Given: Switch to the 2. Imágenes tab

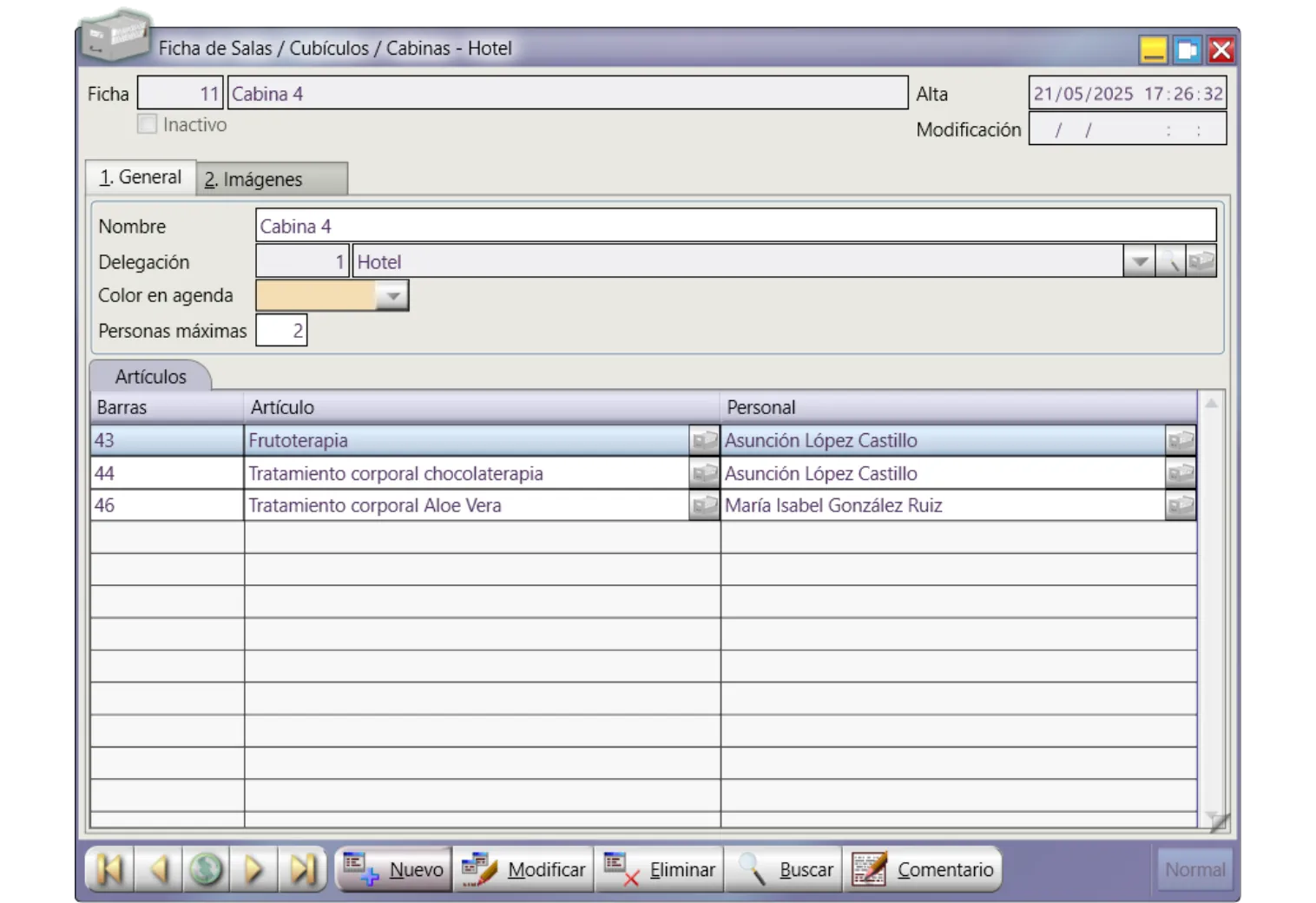Looking at the screenshot, I should pos(271,179).
